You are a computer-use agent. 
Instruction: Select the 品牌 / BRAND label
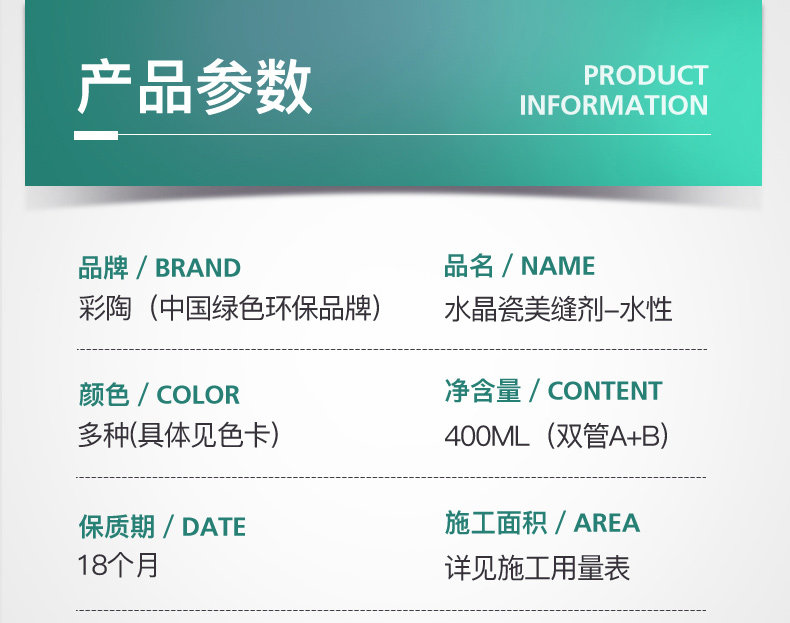(x=160, y=268)
